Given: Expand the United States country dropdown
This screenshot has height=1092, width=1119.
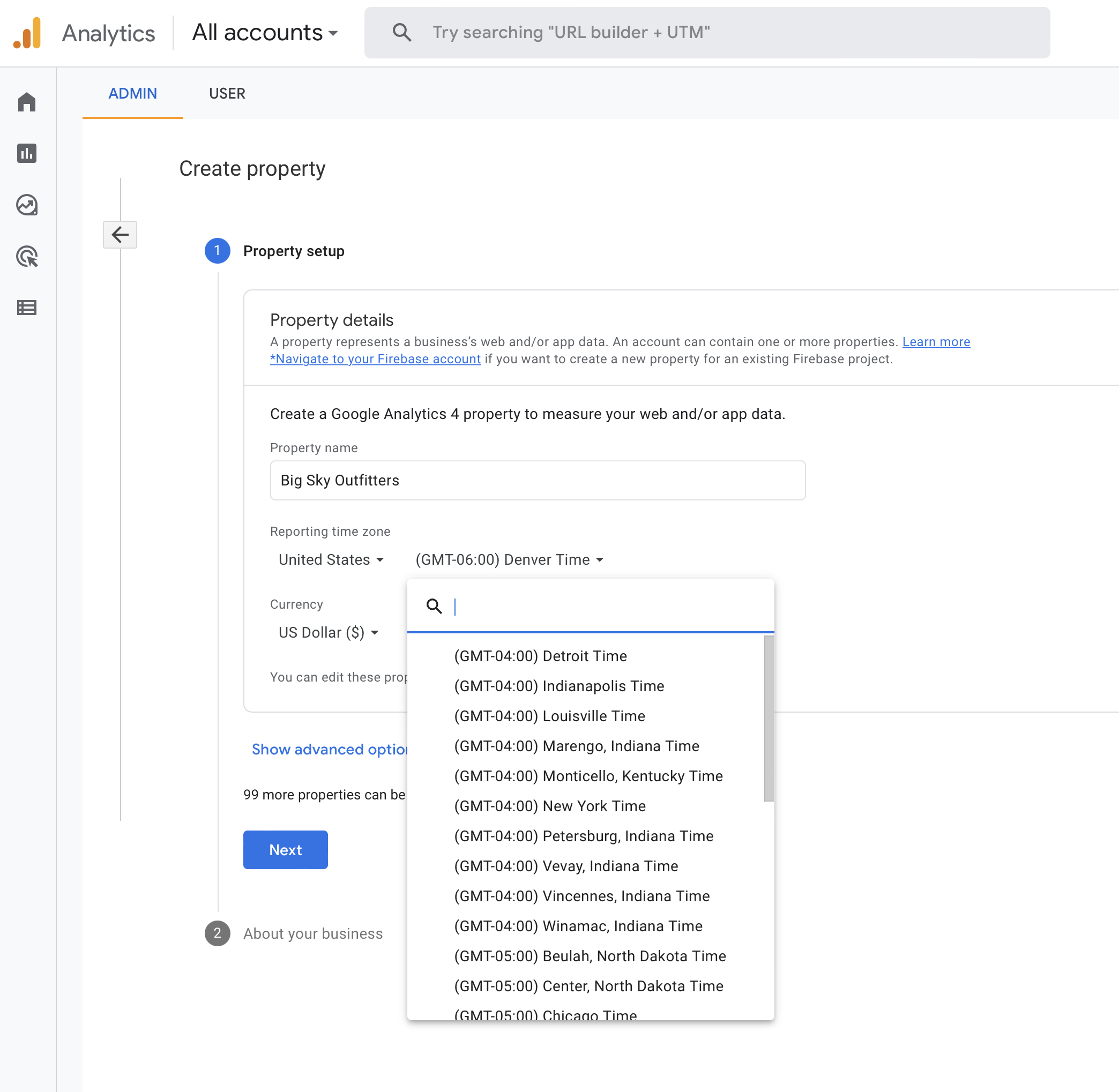Looking at the screenshot, I should (x=331, y=560).
